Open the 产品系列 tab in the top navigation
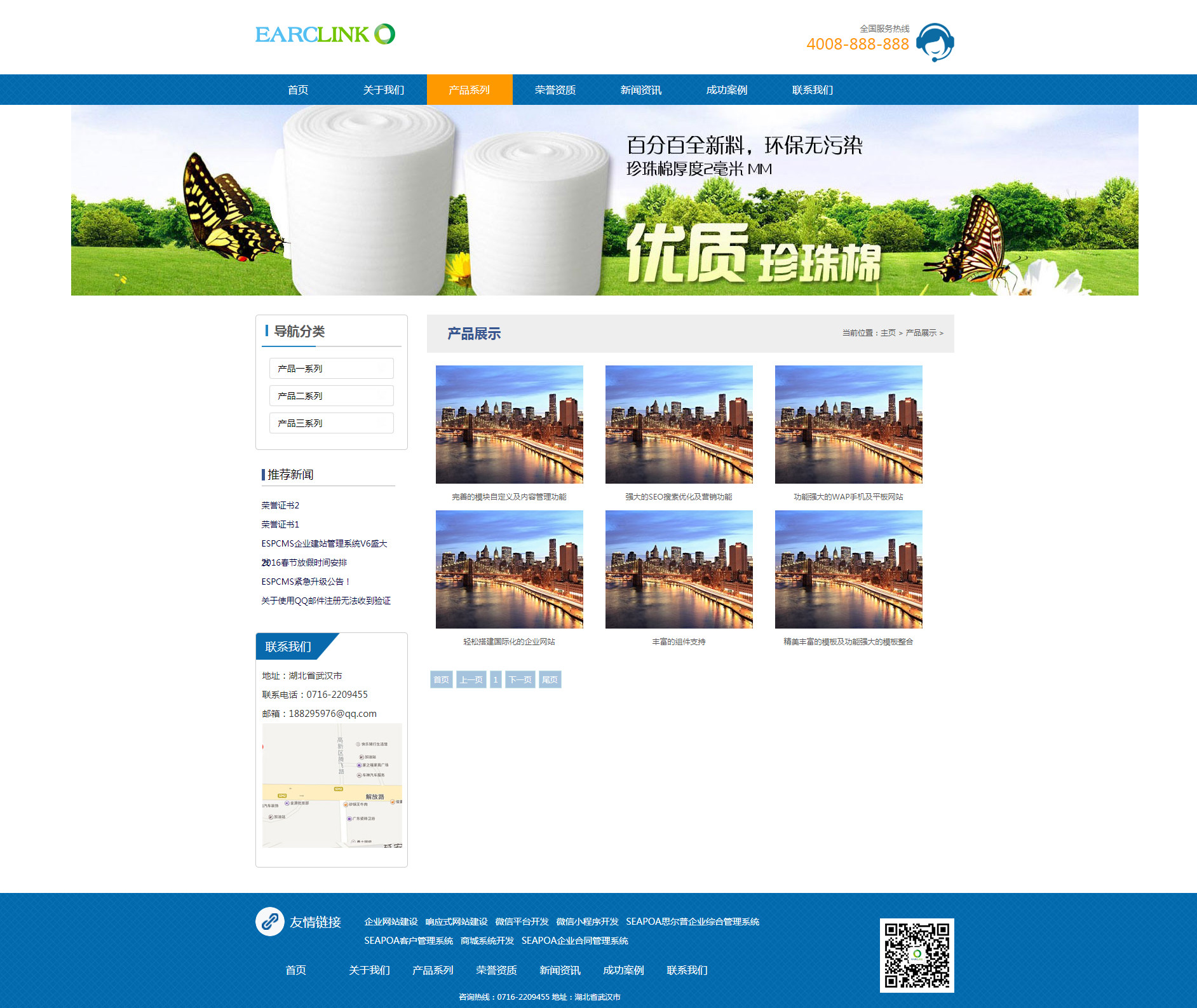This screenshot has width=1197, height=1008. coord(469,90)
